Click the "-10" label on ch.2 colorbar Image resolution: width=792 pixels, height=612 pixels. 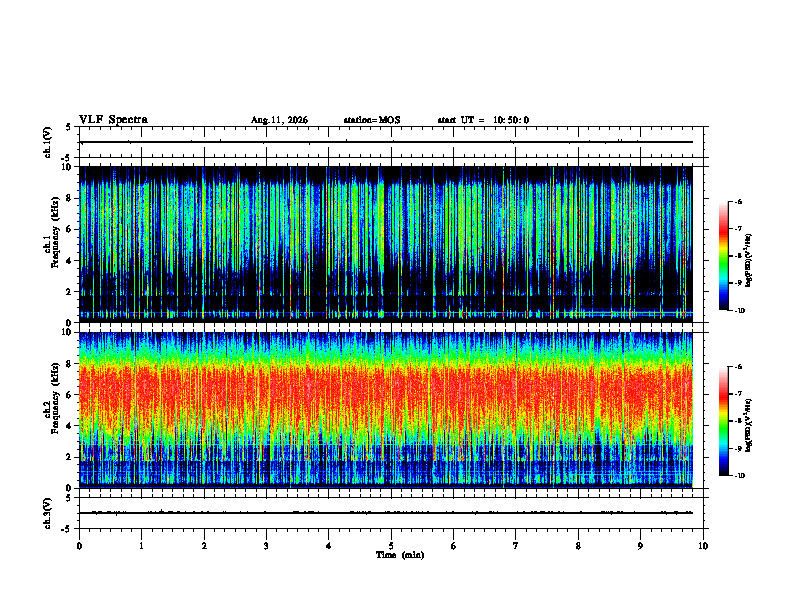coord(739,476)
